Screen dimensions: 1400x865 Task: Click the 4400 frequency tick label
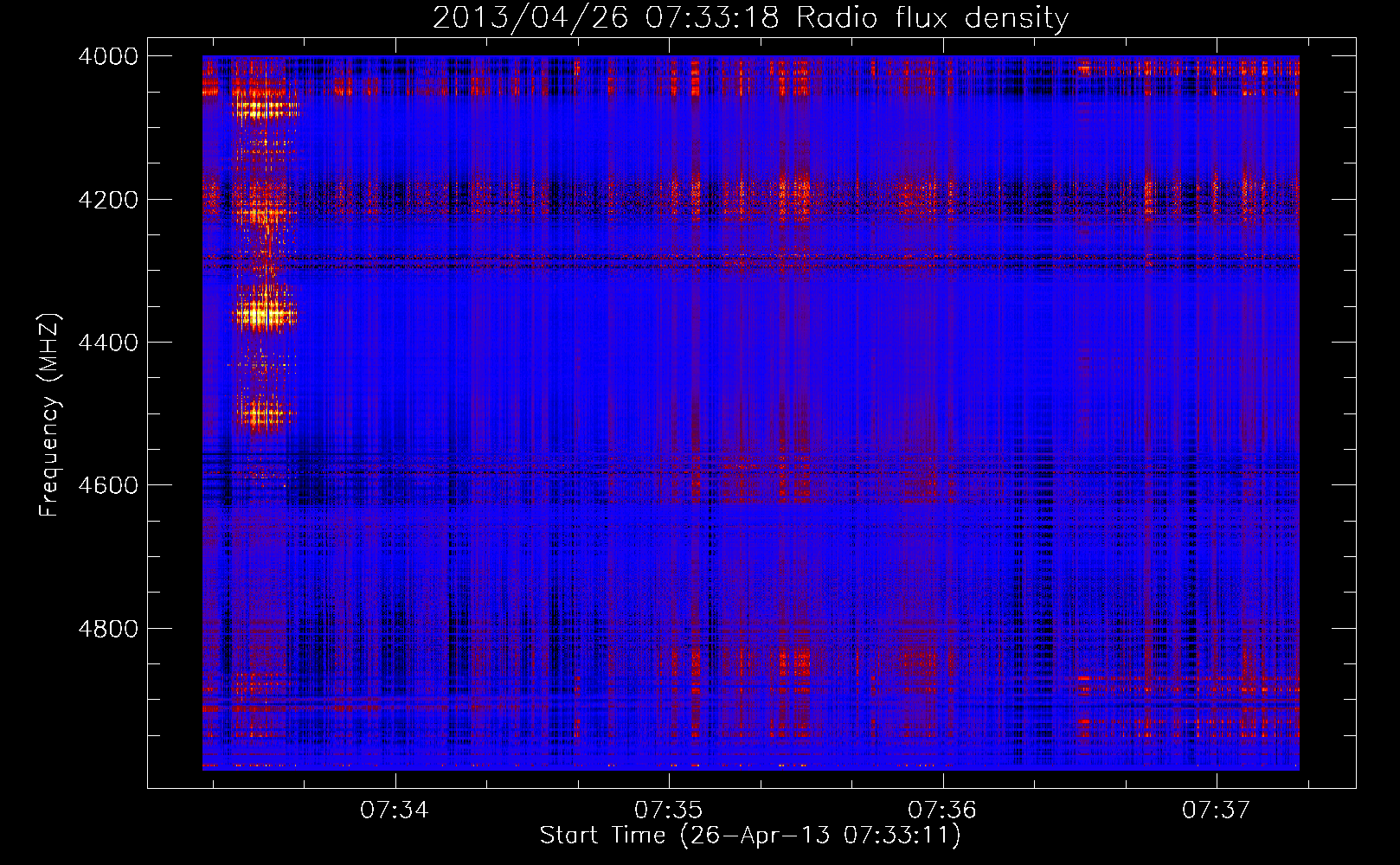(x=108, y=343)
